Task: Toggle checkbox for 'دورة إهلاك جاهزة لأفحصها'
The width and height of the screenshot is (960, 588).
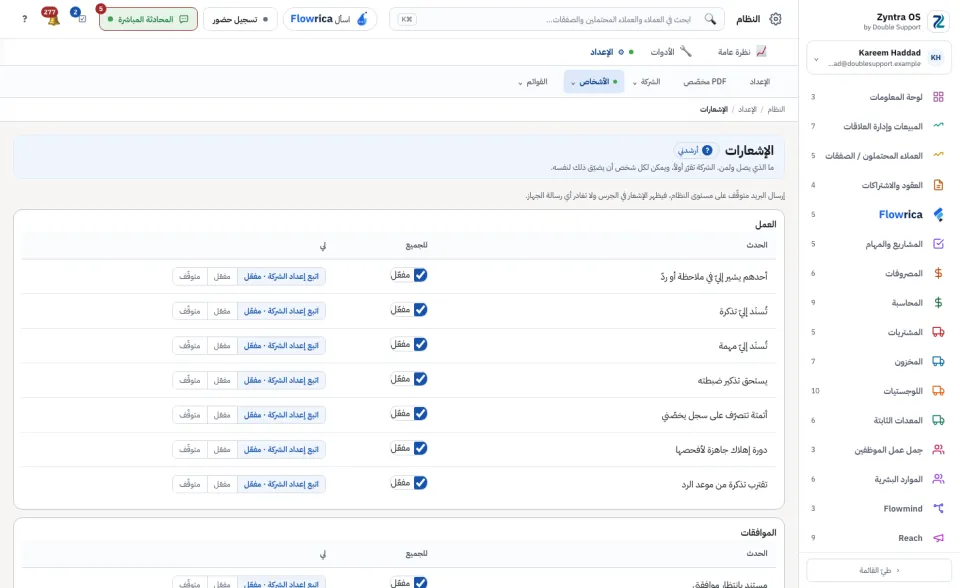Action: [x=420, y=448]
